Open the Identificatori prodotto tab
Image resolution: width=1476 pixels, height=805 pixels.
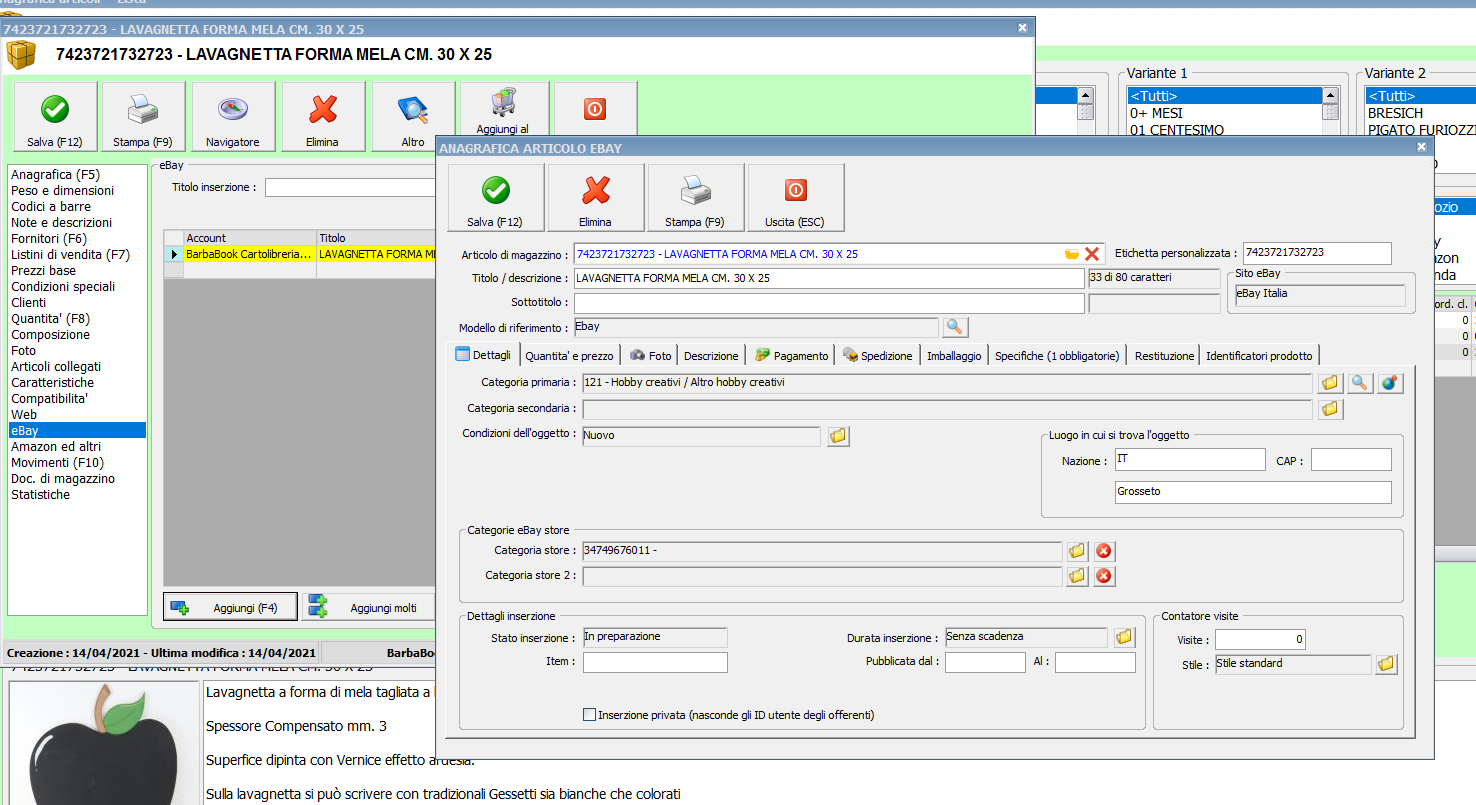(x=1259, y=356)
